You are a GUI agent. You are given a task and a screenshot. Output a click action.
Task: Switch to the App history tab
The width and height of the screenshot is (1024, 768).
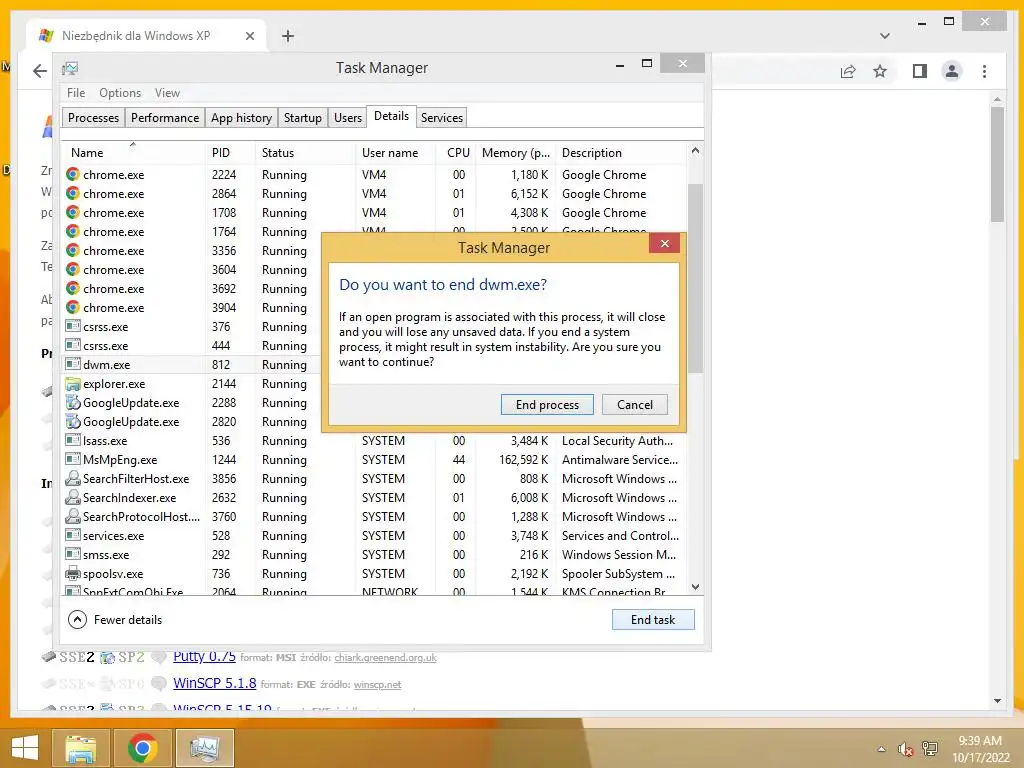pyautogui.click(x=241, y=118)
